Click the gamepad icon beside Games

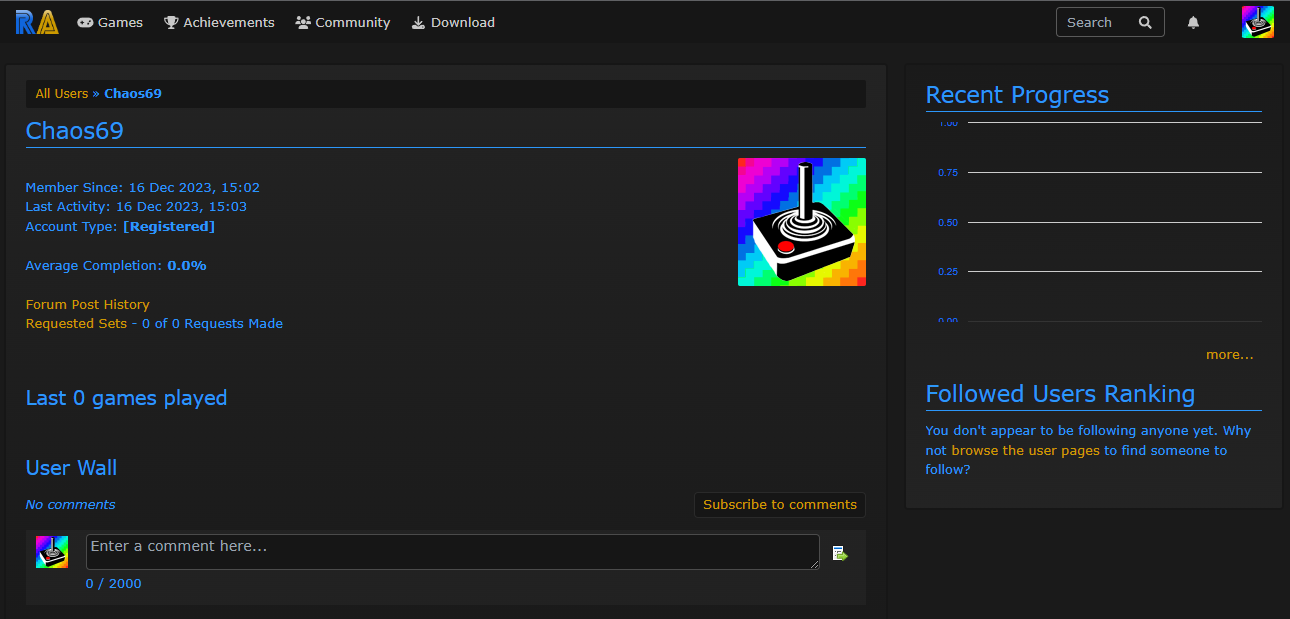(x=85, y=22)
